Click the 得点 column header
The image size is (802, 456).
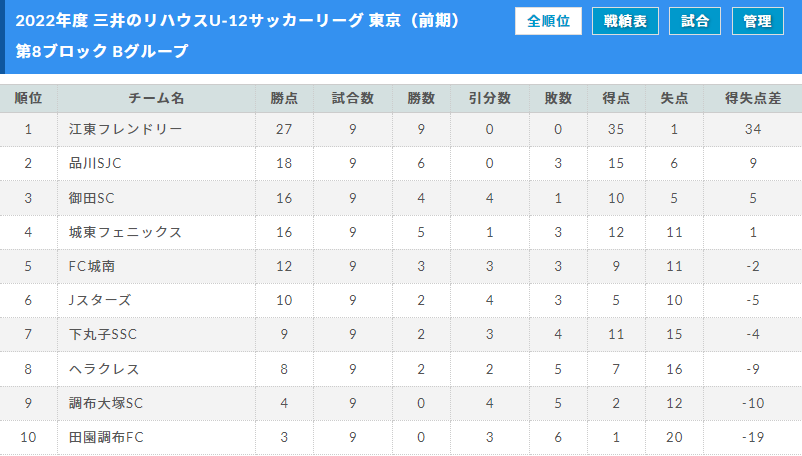coord(616,98)
